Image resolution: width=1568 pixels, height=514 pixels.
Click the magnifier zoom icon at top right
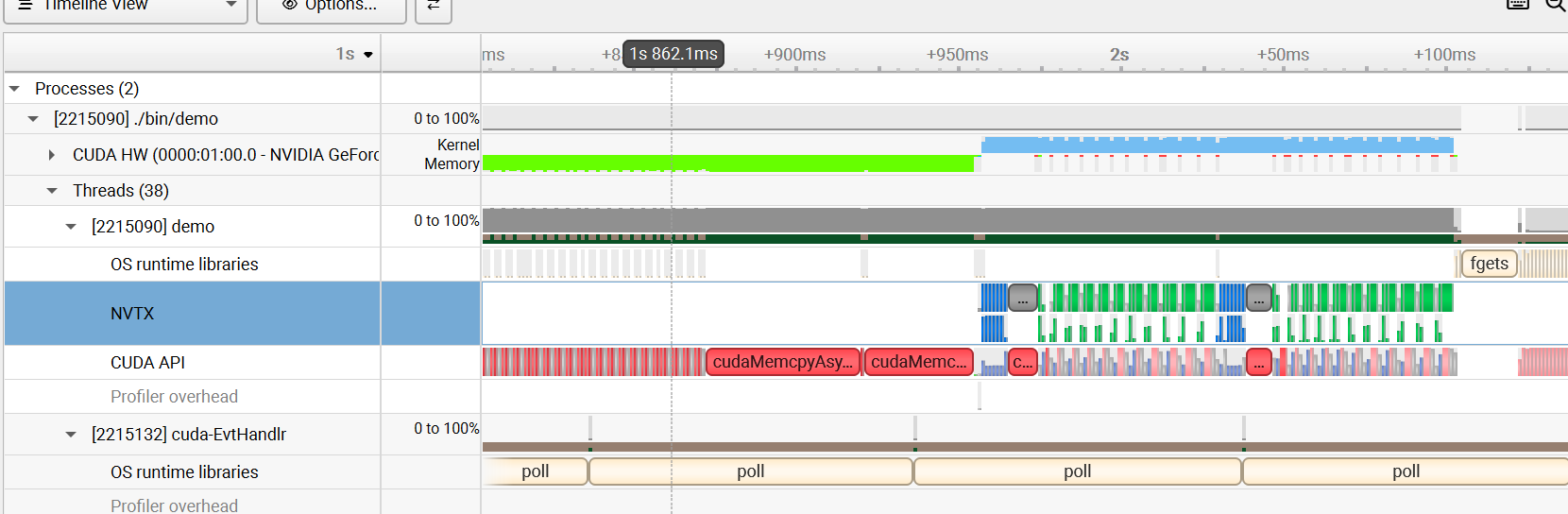1555,5
